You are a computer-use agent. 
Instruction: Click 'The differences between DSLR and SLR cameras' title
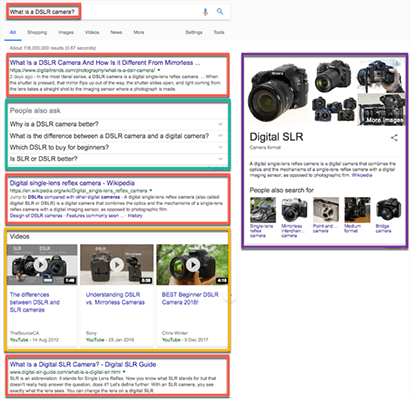[x=35, y=302]
